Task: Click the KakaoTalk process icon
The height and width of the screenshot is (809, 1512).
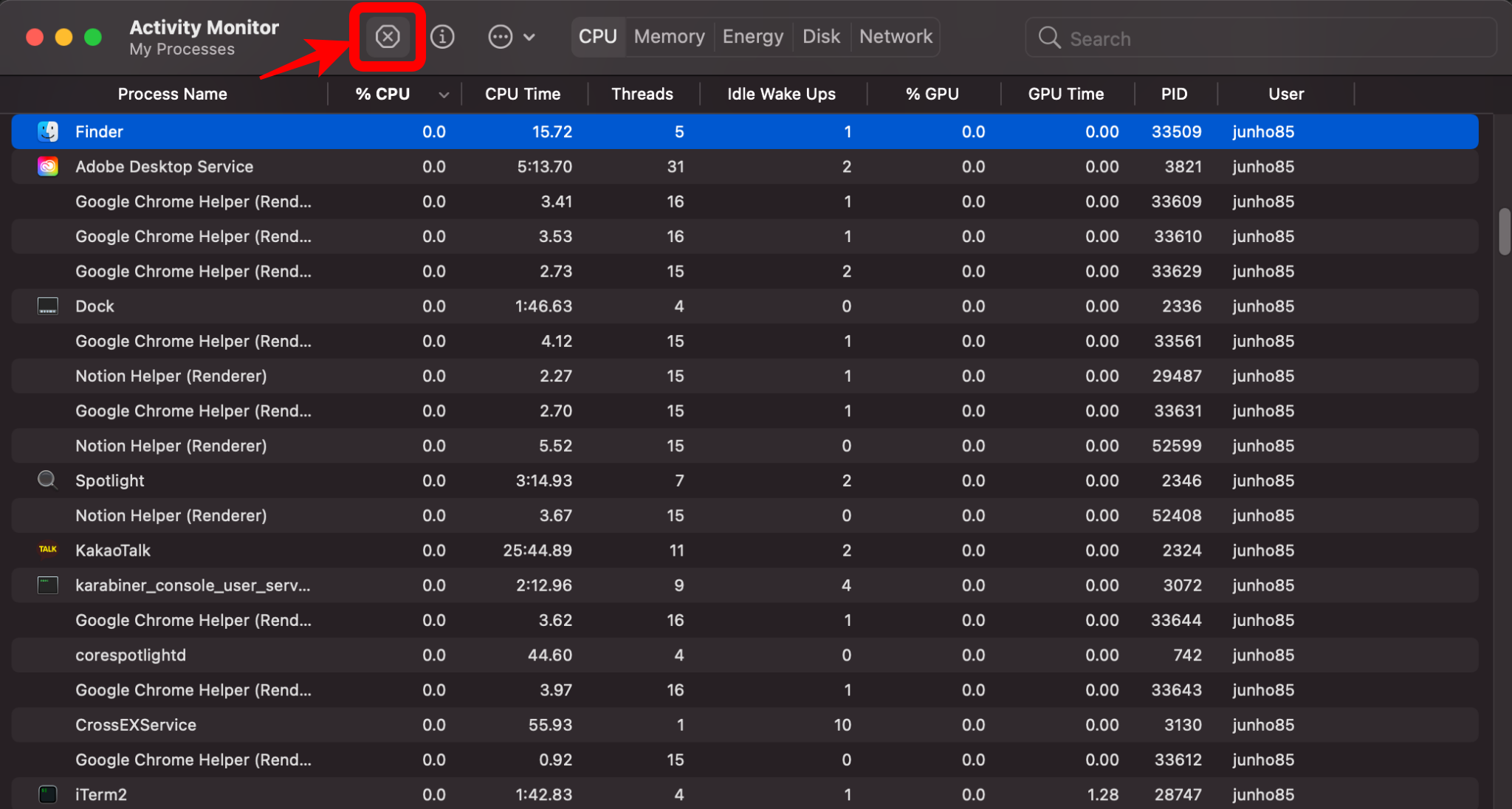Action: click(x=48, y=550)
